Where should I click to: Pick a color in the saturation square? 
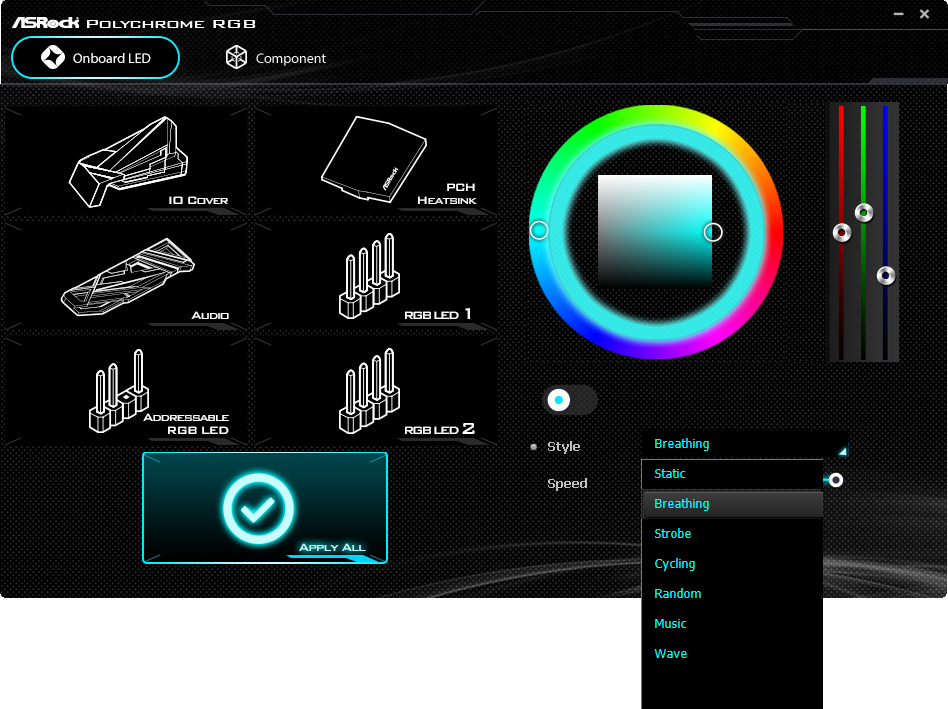tap(655, 231)
